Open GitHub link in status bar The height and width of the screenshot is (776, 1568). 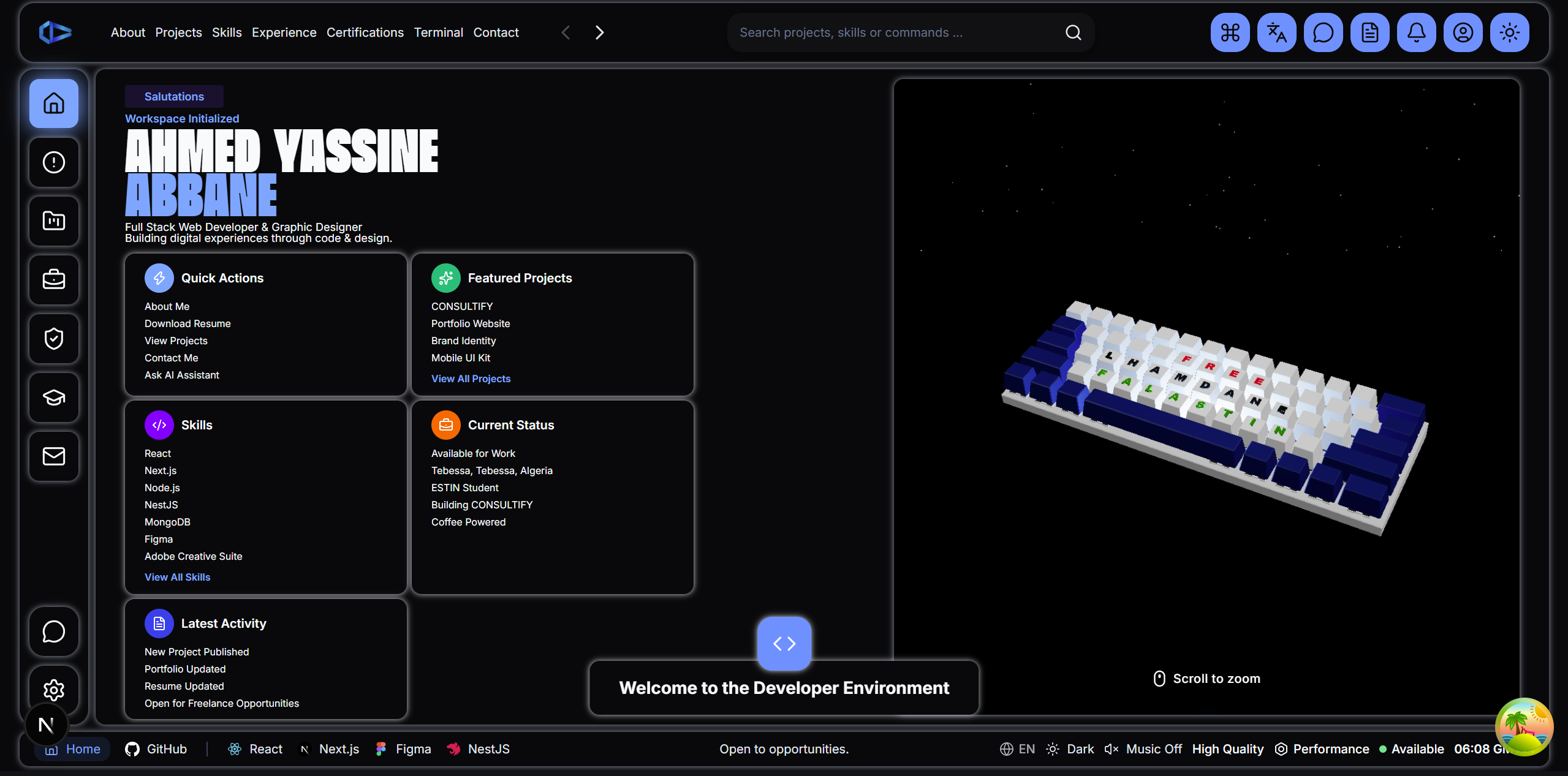tap(156, 749)
